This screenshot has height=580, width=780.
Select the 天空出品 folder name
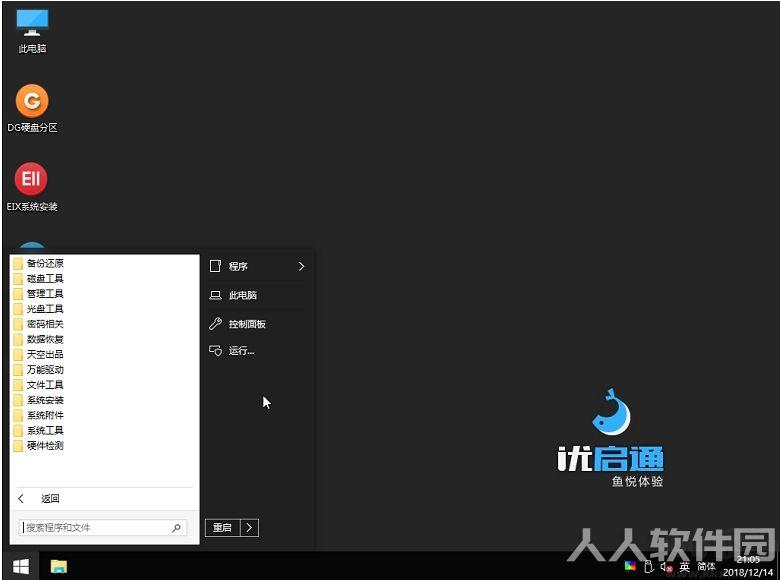click(45, 354)
